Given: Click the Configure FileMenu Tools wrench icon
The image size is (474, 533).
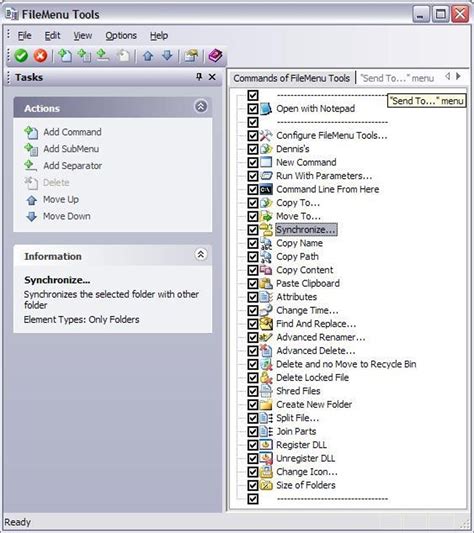Looking at the screenshot, I should click(x=266, y=136).
